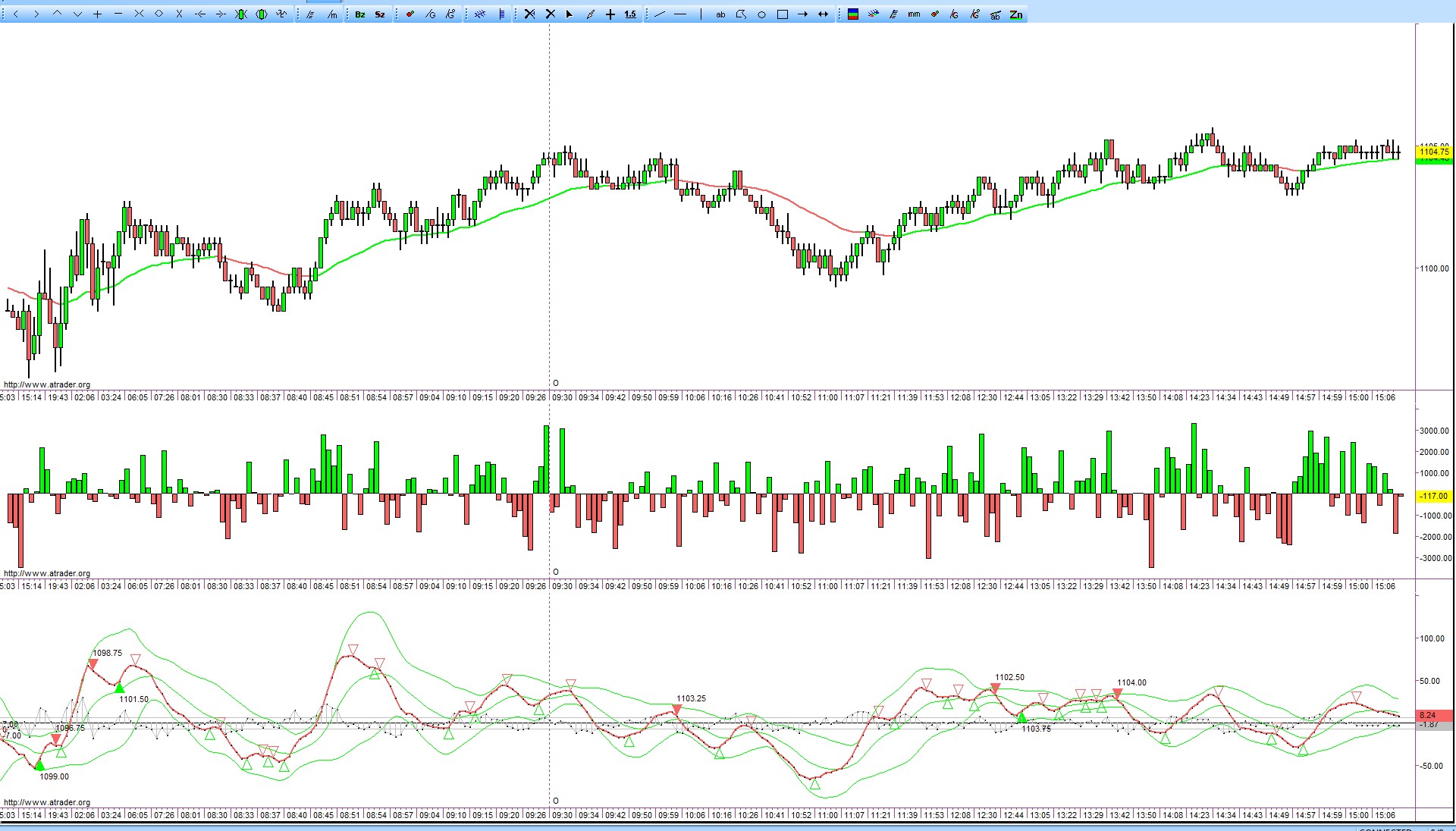Open the blue-green-red color palette
The width and height of the screenshot is (1456, 831).
[853, 14]
